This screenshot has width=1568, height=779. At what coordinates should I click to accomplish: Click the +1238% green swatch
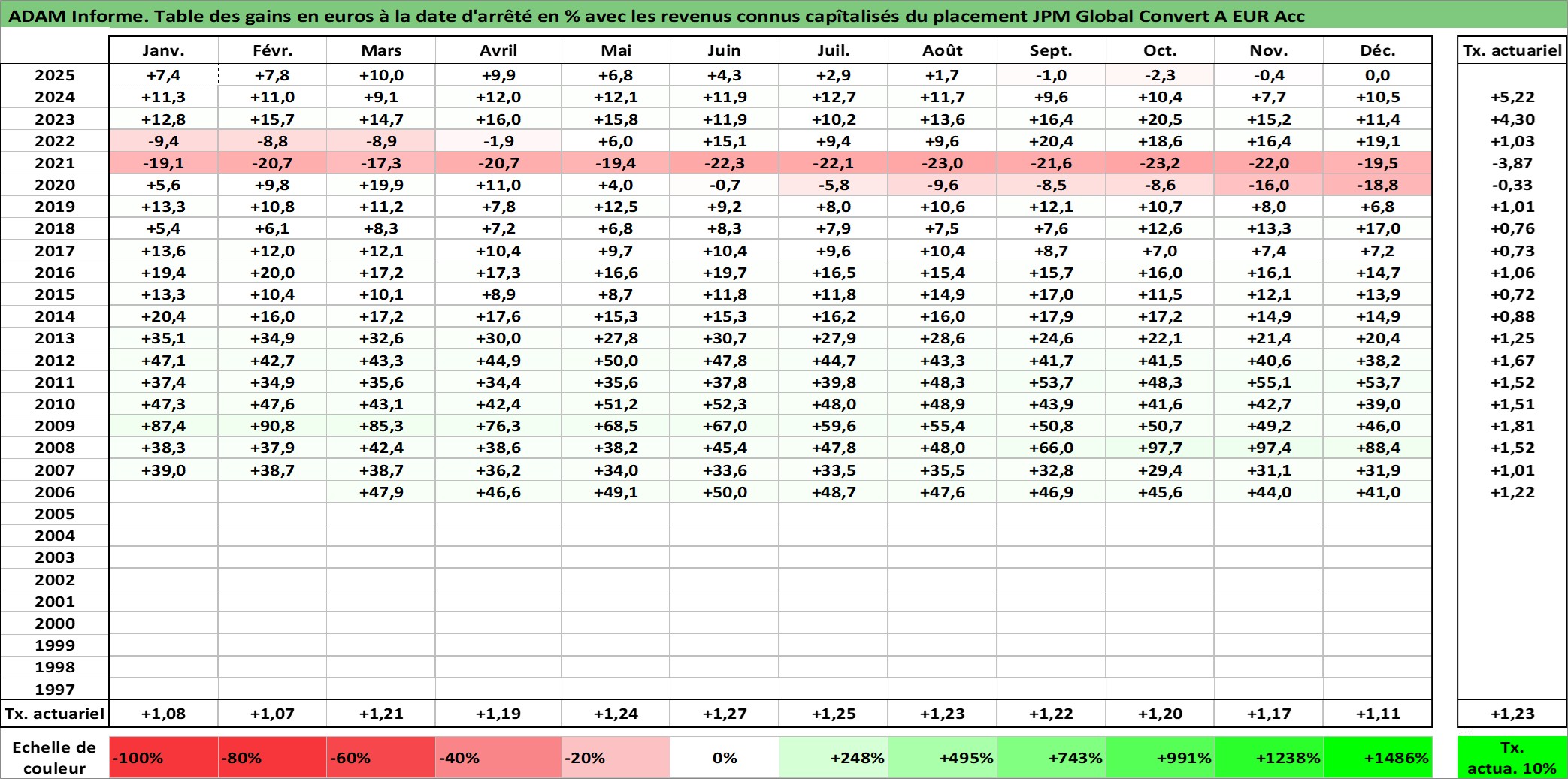1269,758
